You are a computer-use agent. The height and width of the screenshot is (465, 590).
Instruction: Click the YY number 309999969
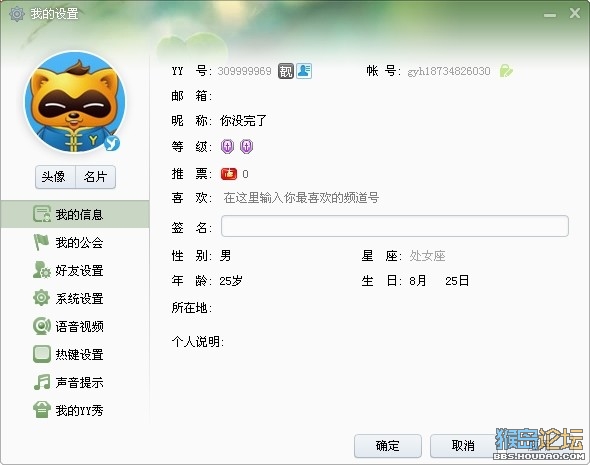245,71
